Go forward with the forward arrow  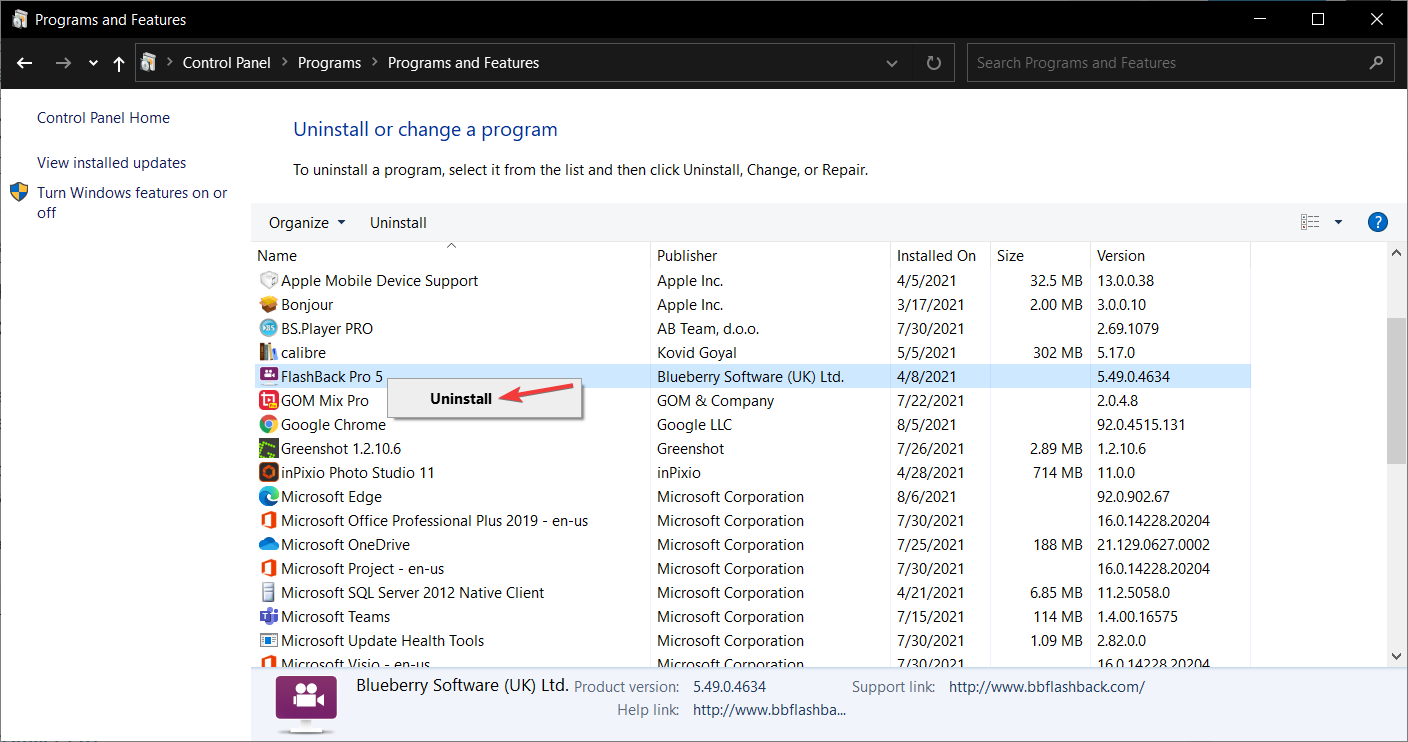point(63,63)
